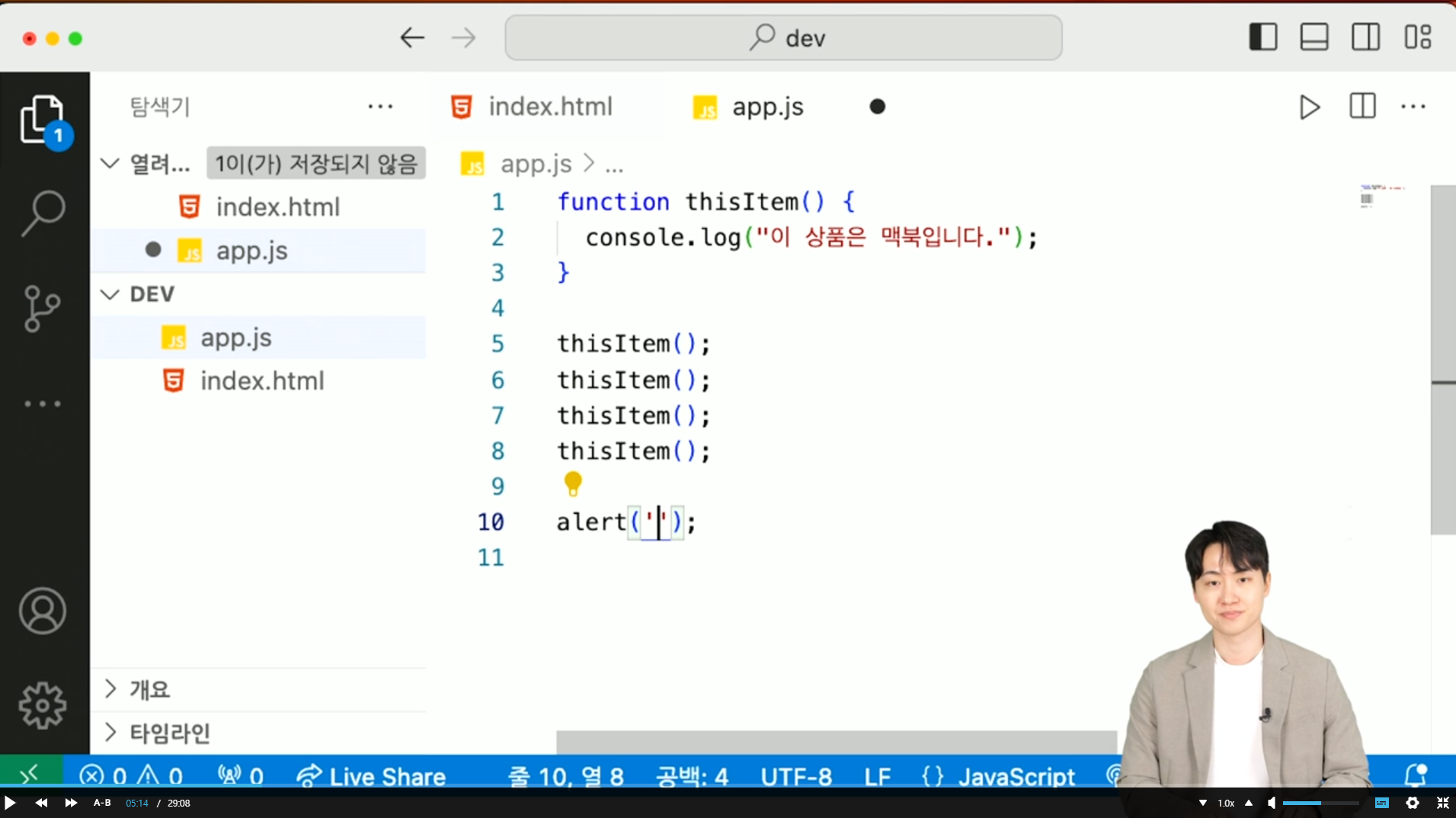
Task: Open editor more actions ellipsis
Action: (x=1413, y=107)
